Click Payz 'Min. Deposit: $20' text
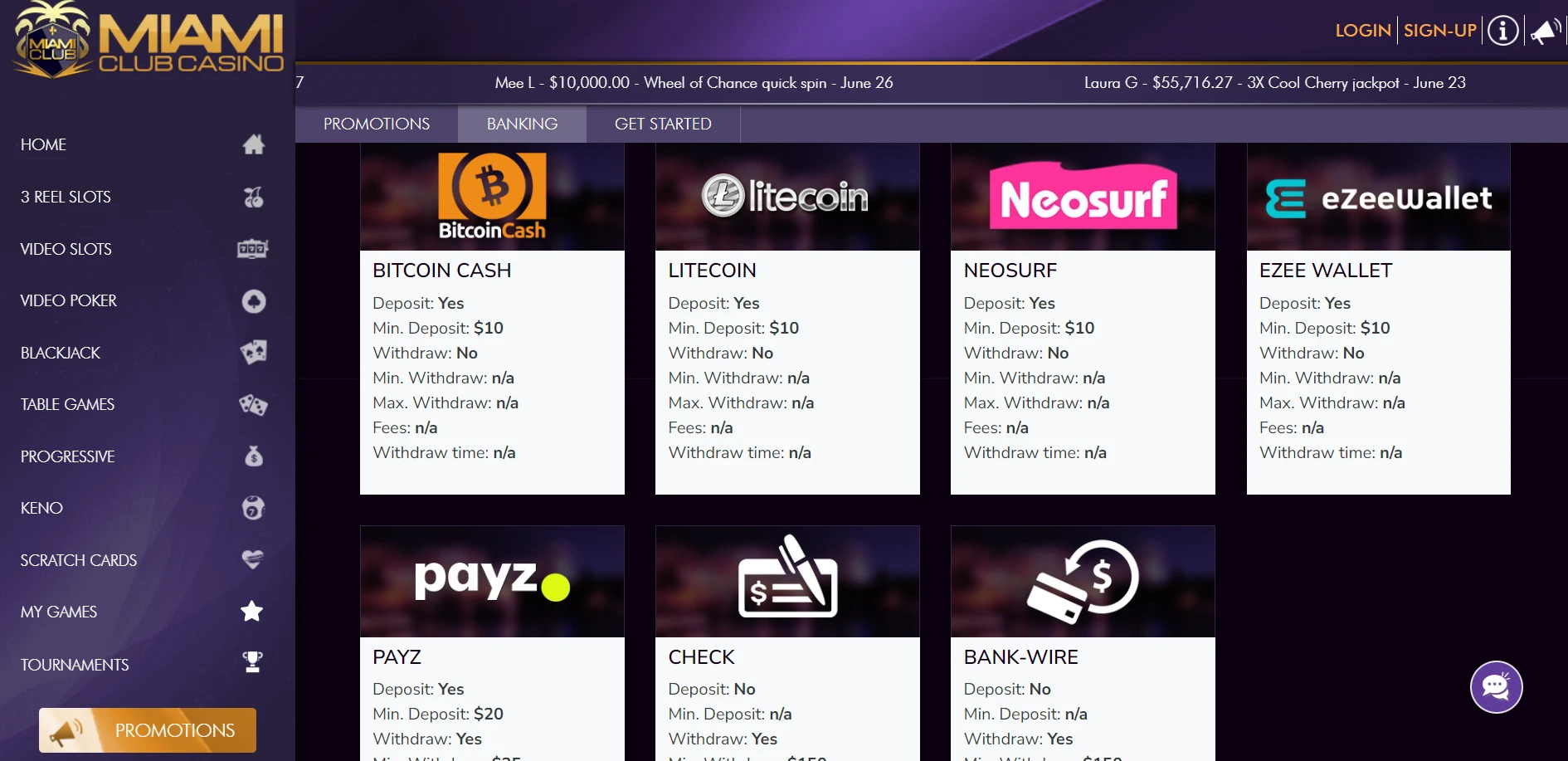 point(438,714)
